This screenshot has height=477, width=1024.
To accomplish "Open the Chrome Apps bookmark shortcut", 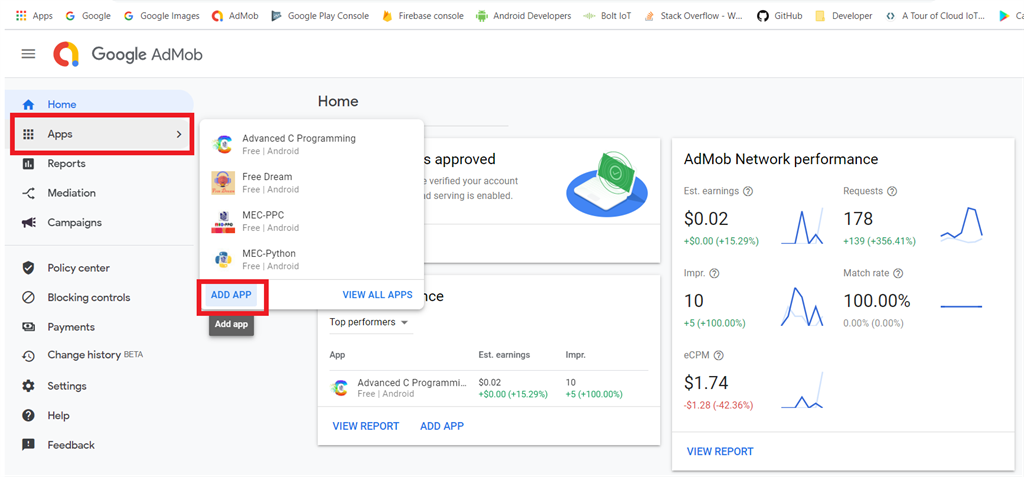I will pyautogui.click(x=34, y=16).
